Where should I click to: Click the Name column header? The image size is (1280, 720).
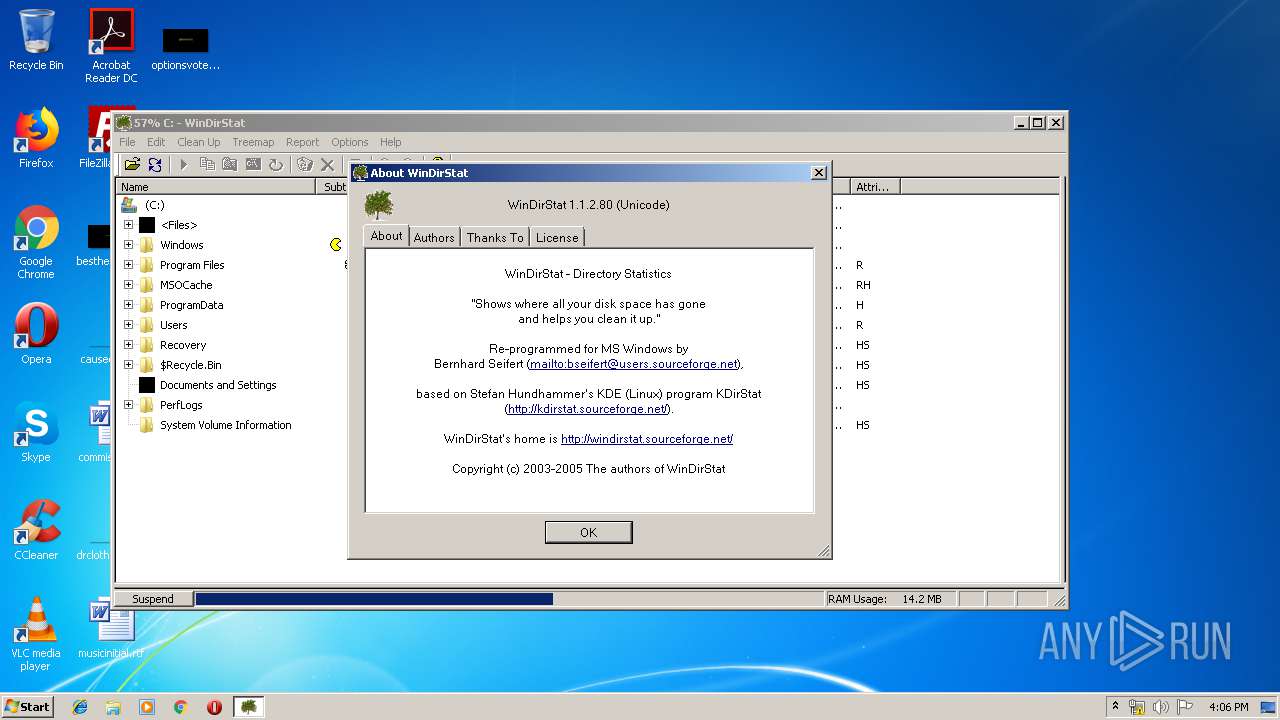point(216,187)
